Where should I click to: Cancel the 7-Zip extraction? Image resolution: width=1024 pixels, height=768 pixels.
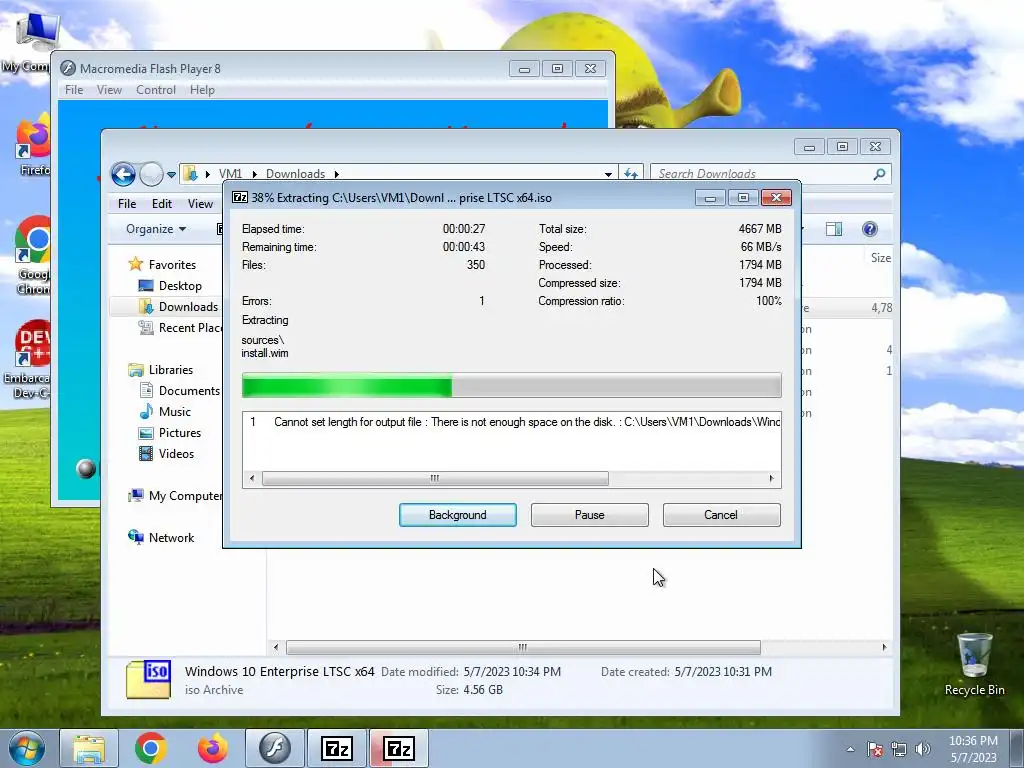pyautogui.click(x=721, y=515)
